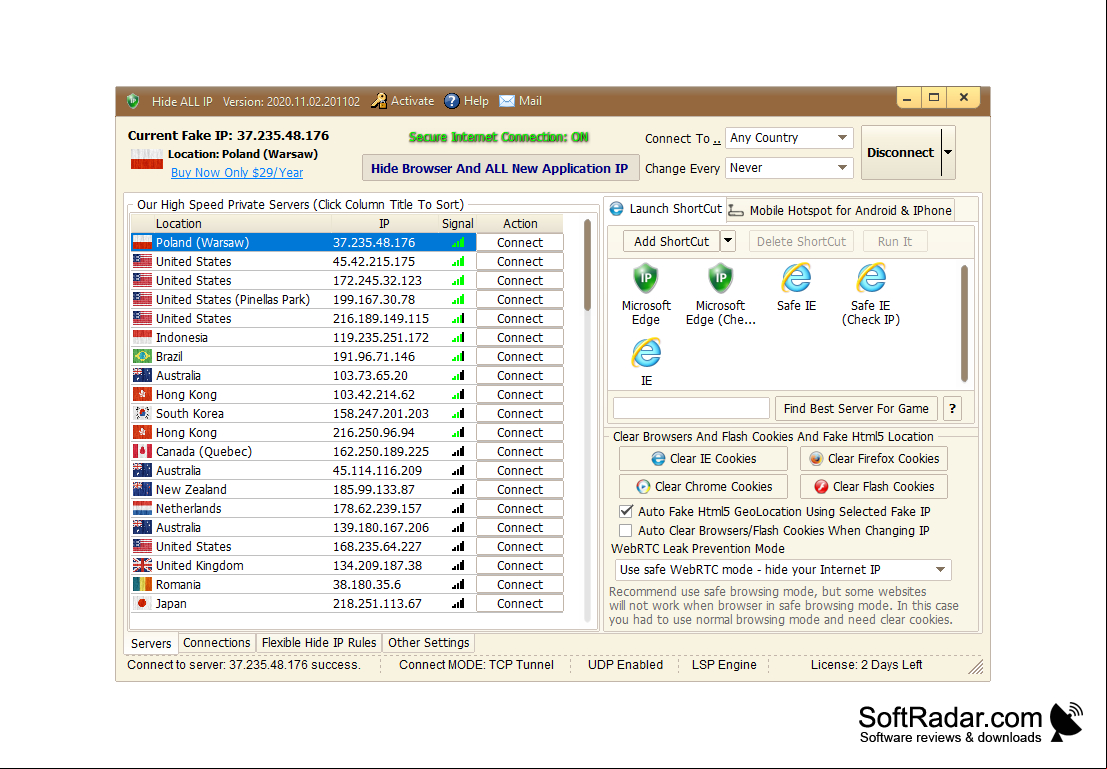
Task: Sort servers by the IP column header
Action: [384, 224]
